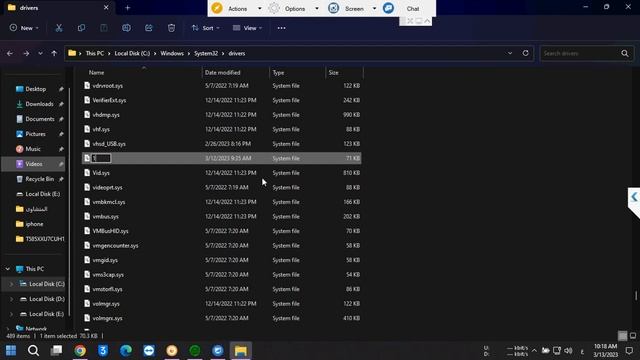The width and height of the screenshot is (640, 360).
Task: Open the iphone folder in sidebar
Action: click(x=34, y=224)
